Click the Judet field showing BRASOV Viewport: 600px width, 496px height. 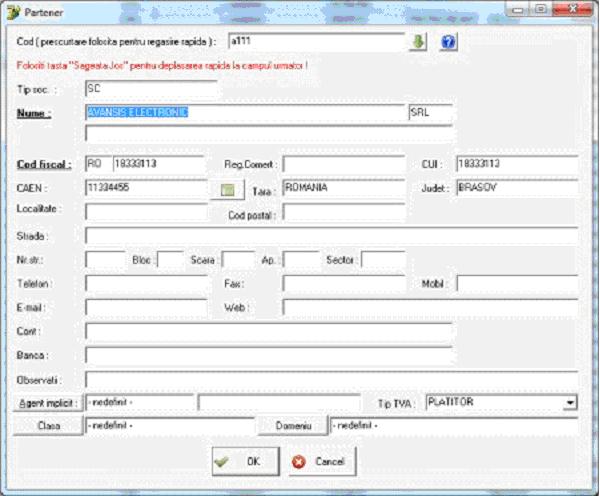pyautogui.click(x=516, y=187)
